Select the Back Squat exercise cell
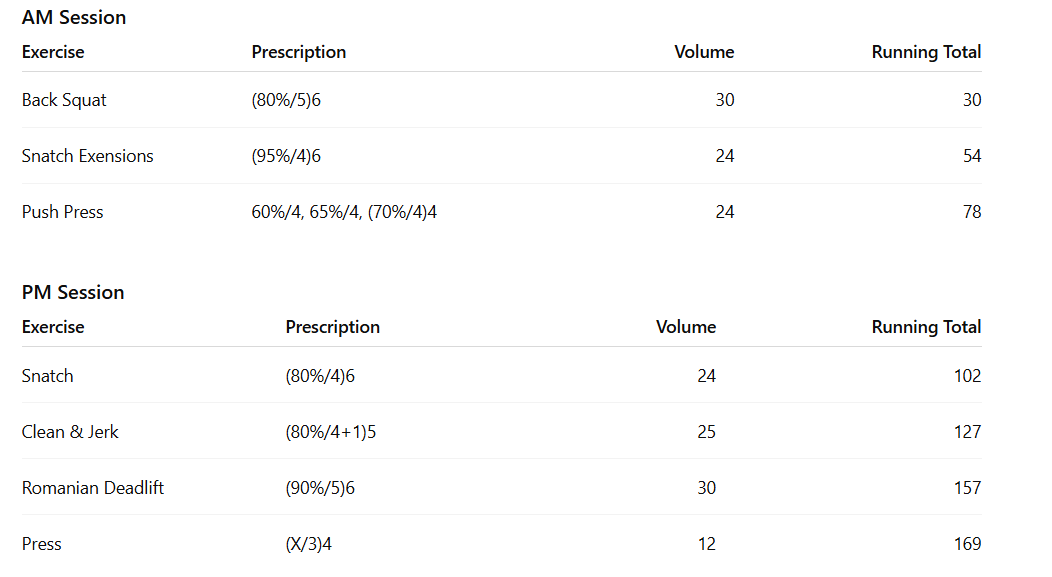Screen dimensions: 1052x577 click(64, 100)
